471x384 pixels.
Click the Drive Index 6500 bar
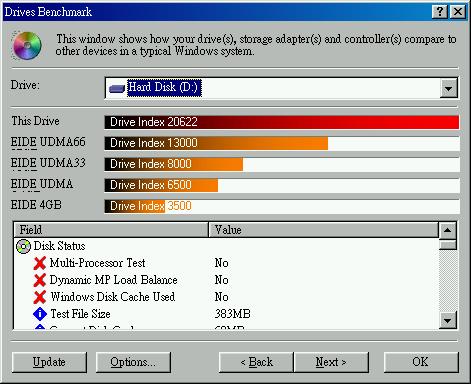pyautogui.click(x=161, y=185)
